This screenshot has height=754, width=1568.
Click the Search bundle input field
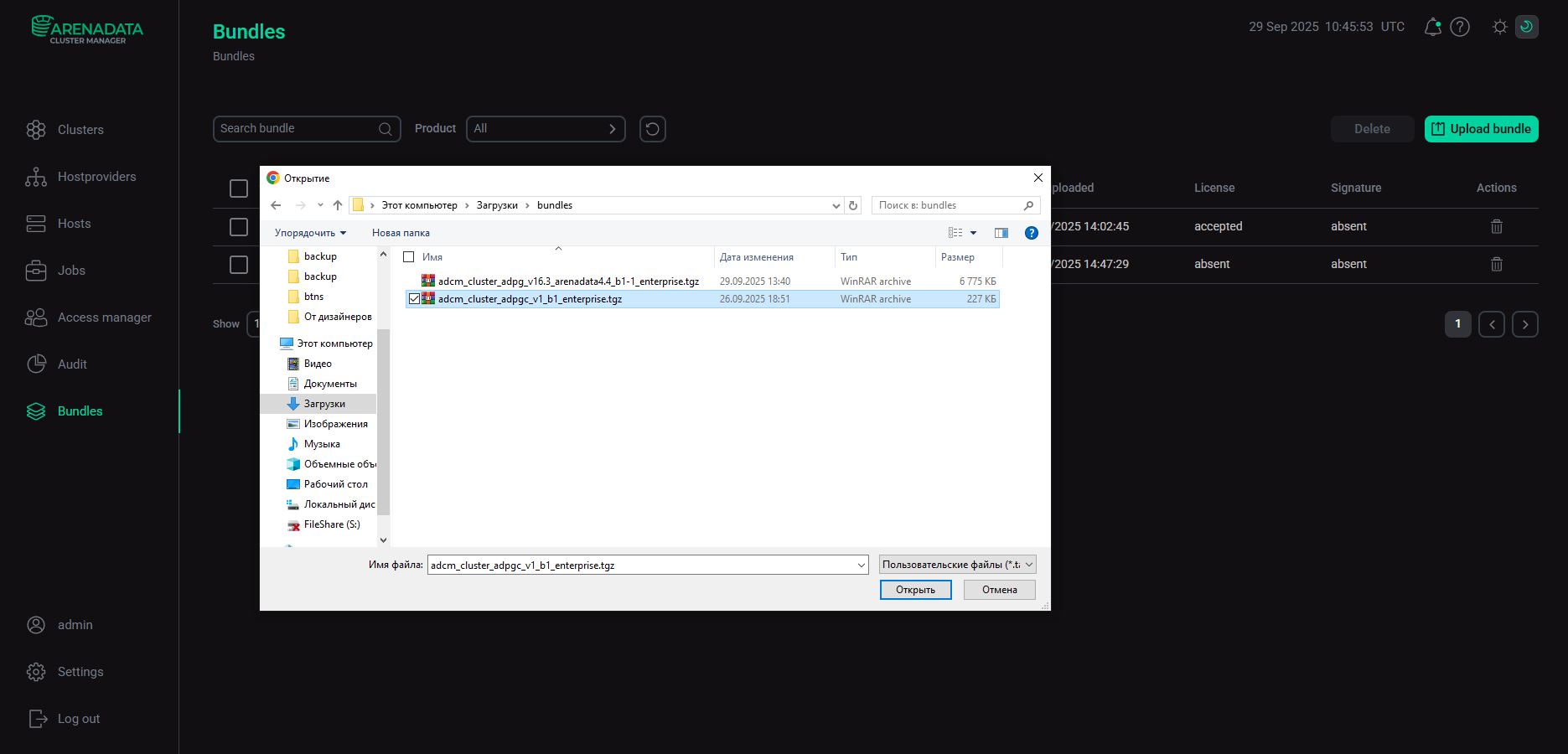[297, 129]
